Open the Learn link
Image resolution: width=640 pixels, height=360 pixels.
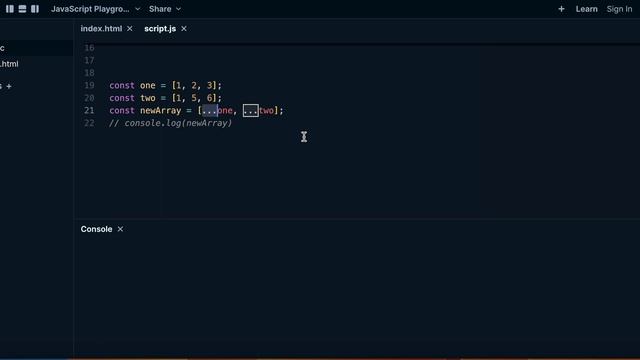click(587, 9)
